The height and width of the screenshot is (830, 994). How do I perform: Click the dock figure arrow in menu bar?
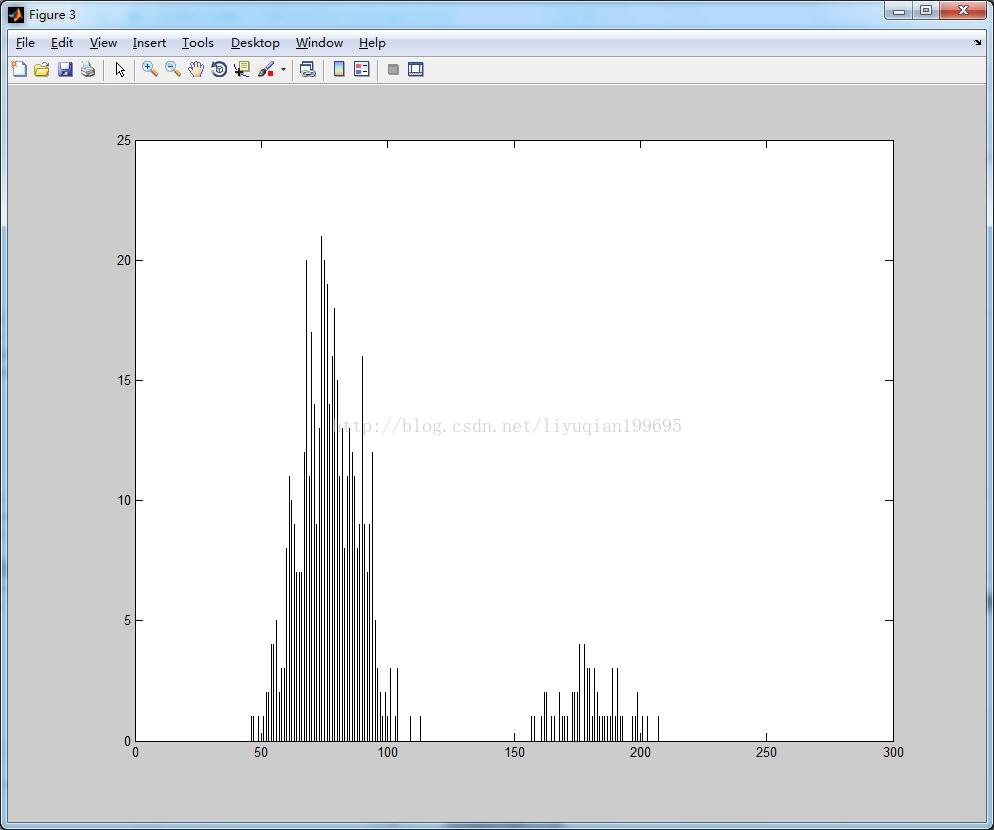(977, 42)
